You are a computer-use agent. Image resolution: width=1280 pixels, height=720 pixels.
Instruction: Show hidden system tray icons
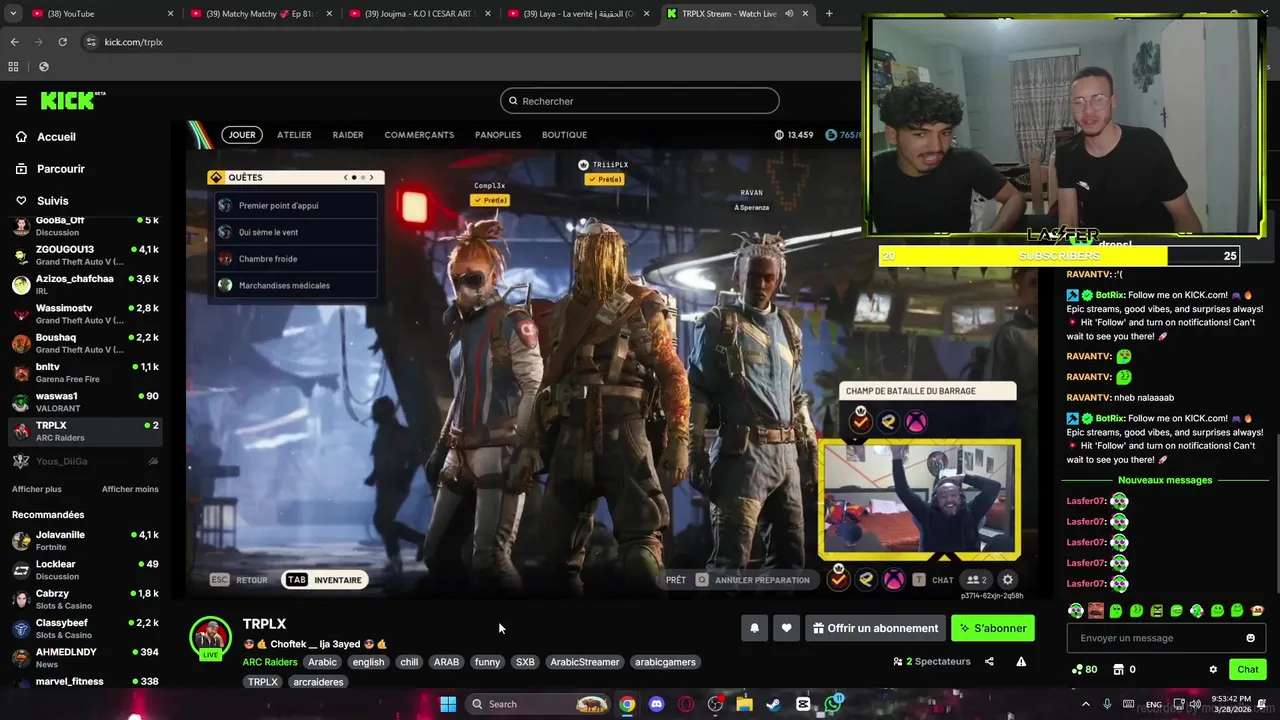(1086, 704)
